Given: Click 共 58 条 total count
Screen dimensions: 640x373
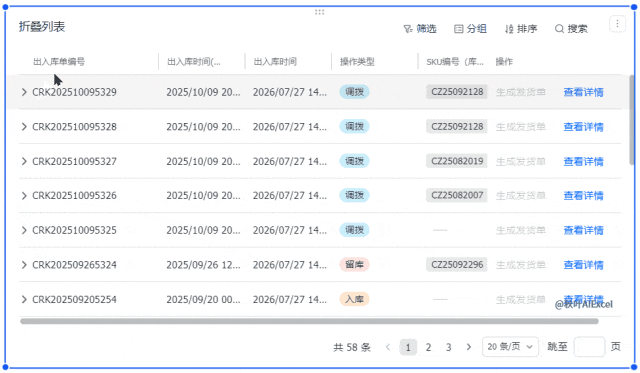Looking at the screenshot, I should click(352, 347).
